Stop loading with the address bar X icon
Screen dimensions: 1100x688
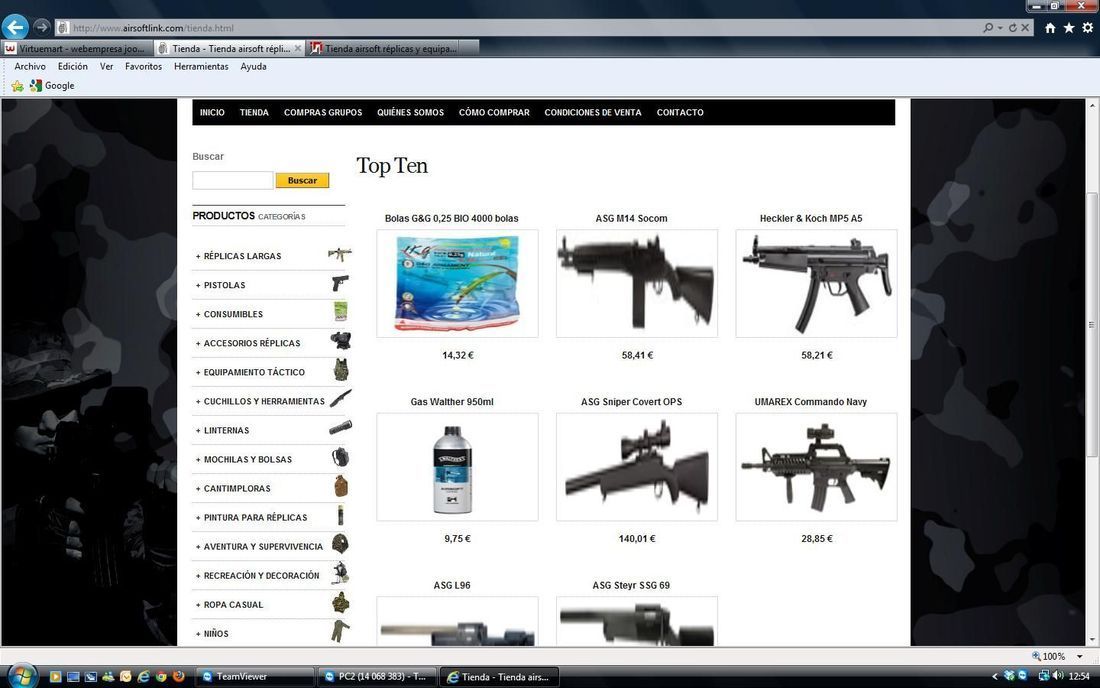point(1025,28)
